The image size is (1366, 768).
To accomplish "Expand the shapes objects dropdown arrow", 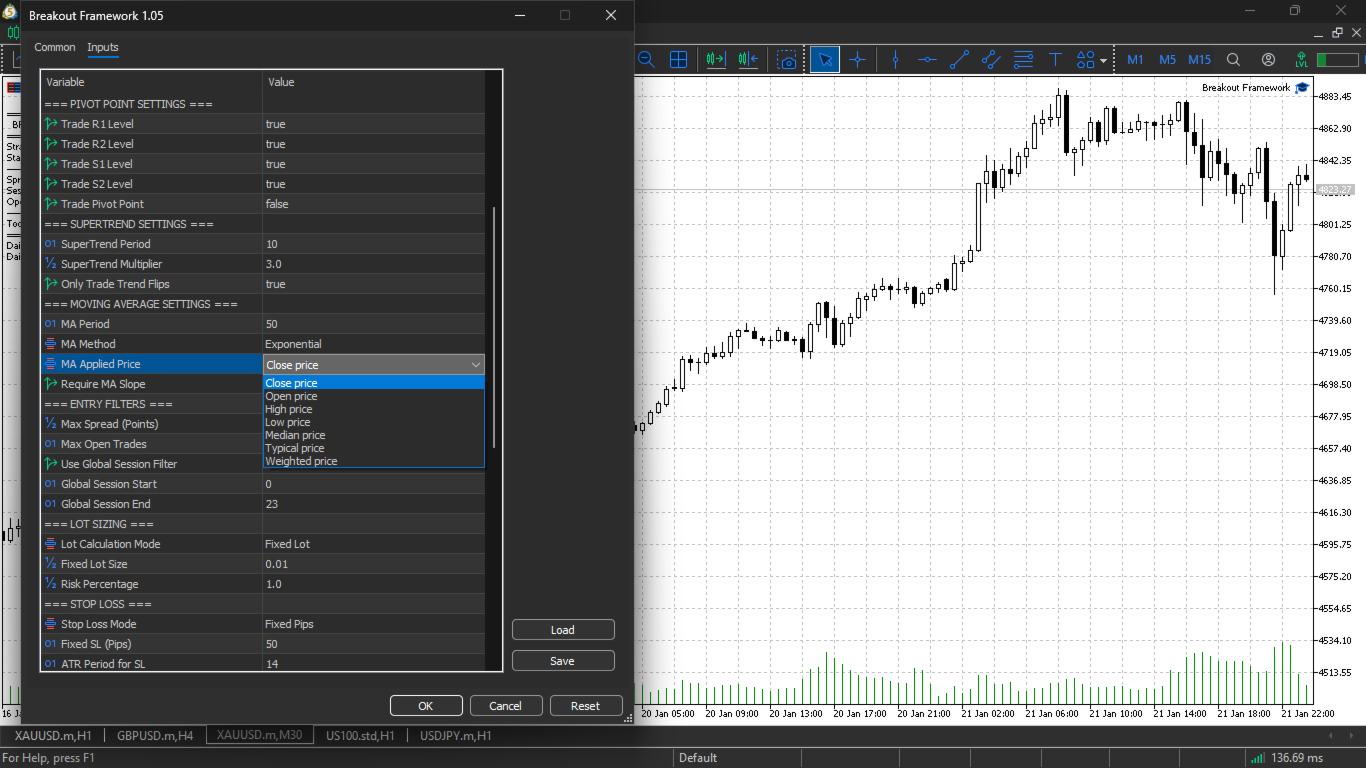I will (x=1104, y=60).
